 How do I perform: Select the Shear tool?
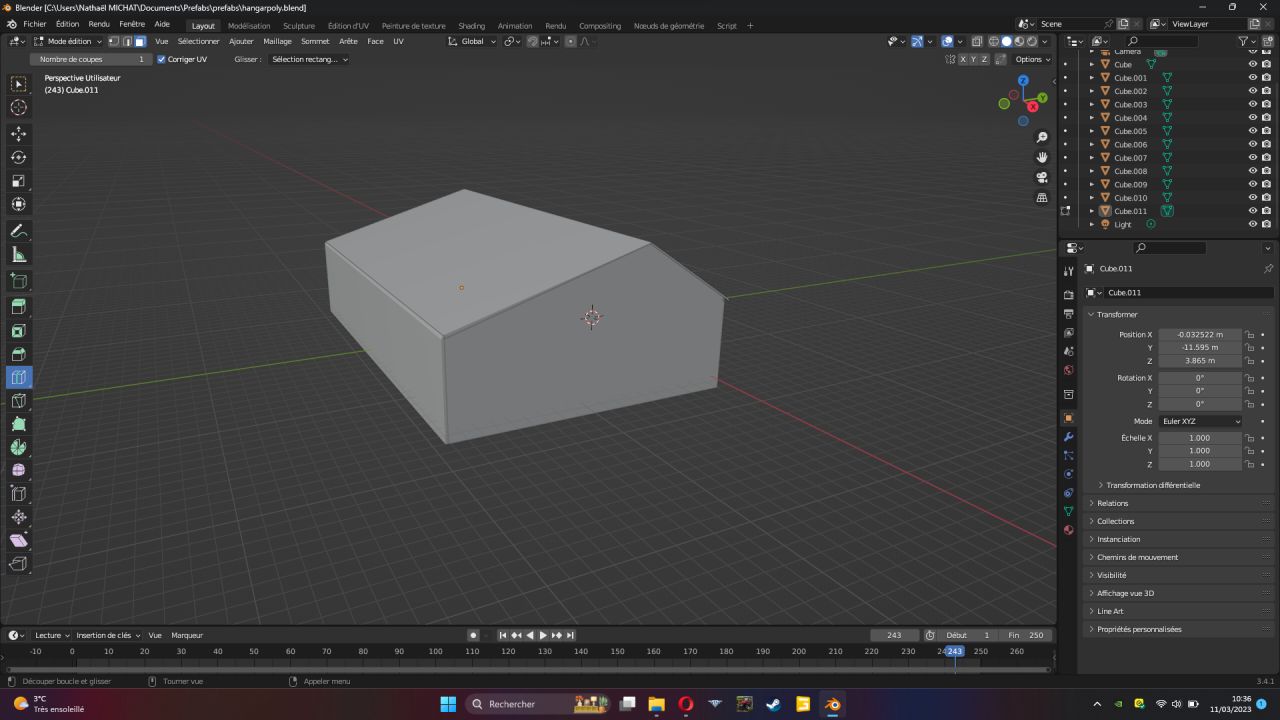click(x=19, y=540)
